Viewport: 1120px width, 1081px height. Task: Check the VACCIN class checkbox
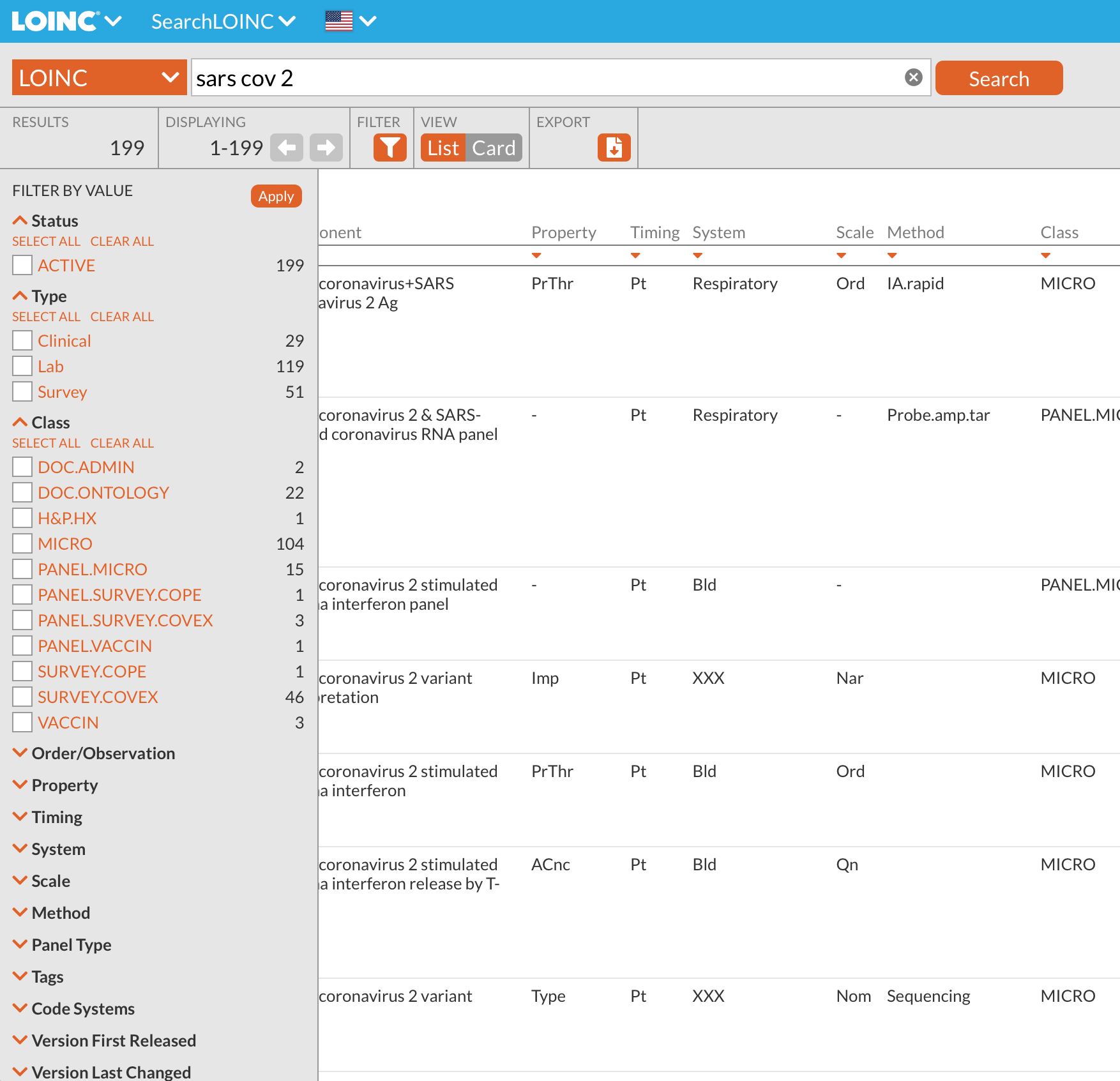(22, 722)
